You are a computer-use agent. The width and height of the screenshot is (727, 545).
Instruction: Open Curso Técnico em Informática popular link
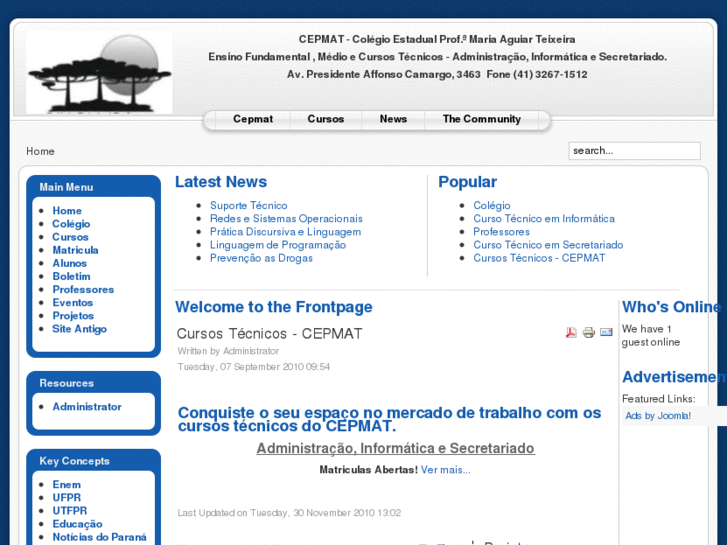coord(544,218)
